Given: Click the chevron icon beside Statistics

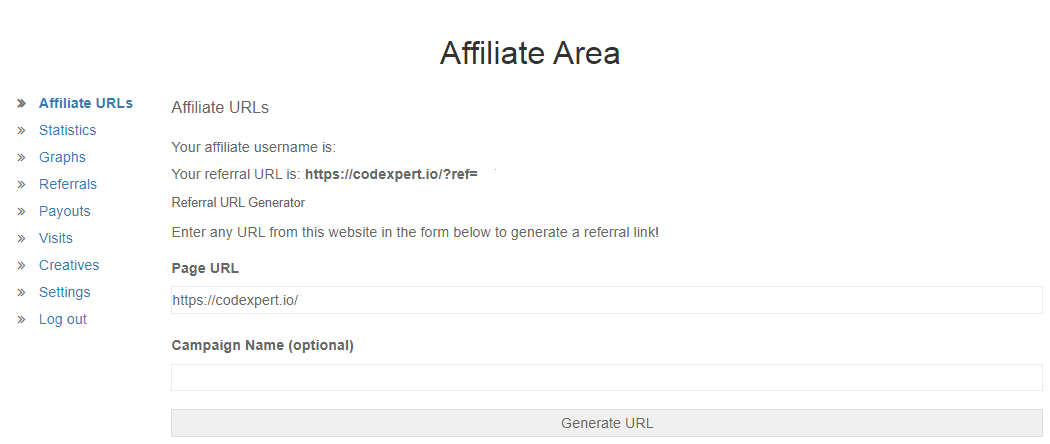Looking at the screenshot, I should [22, 130].
